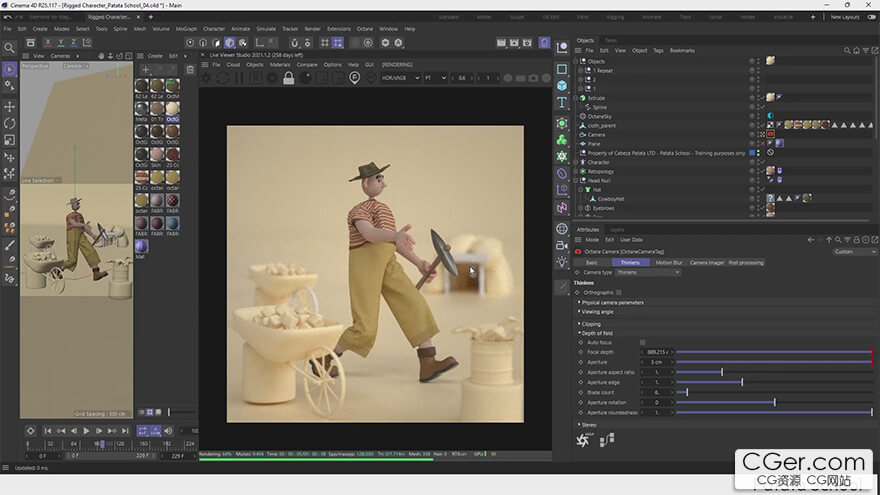Open the MoGraph menu

pos(186,29)
